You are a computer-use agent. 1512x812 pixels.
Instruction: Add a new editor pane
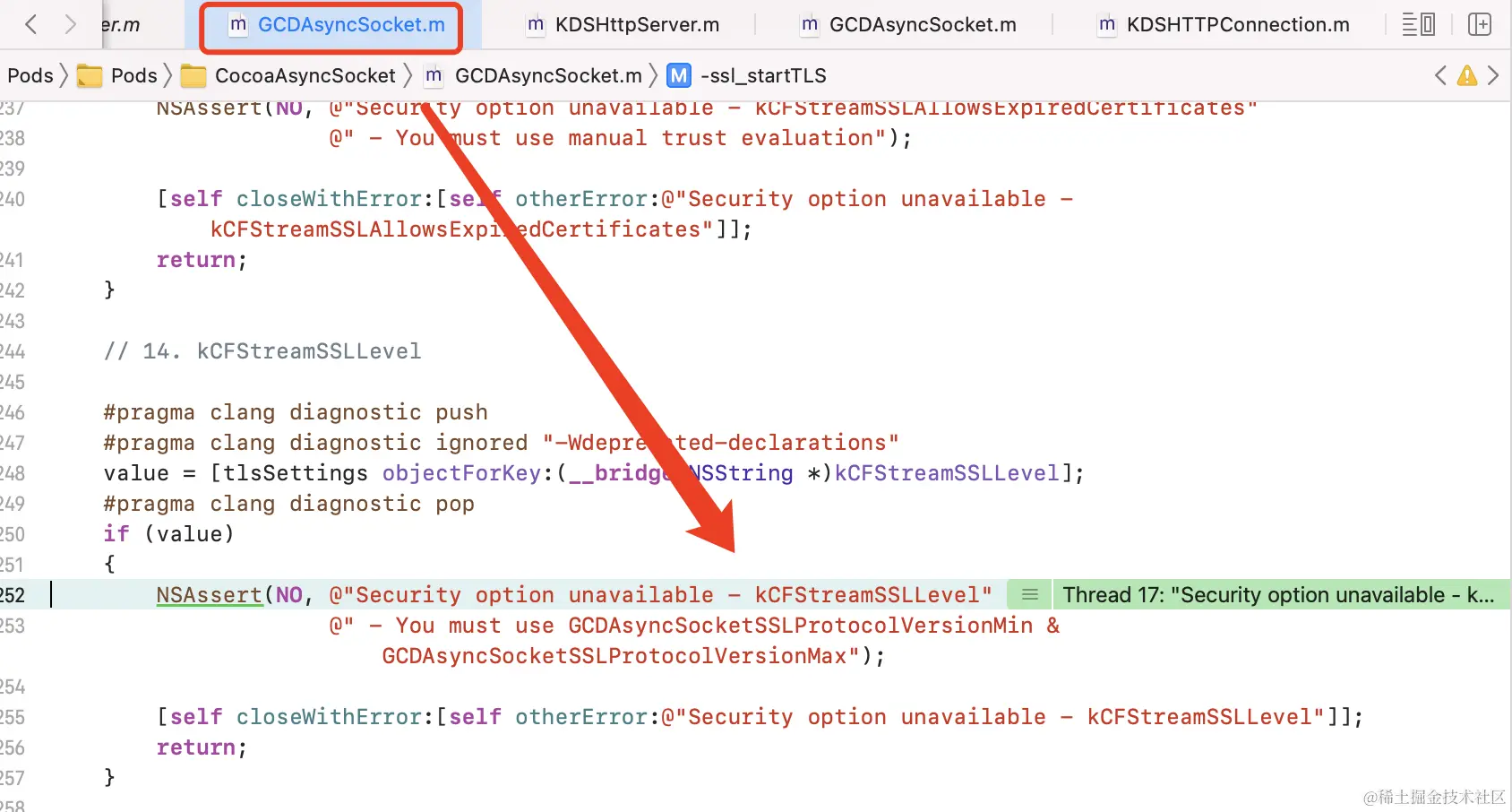coord(1480,24)
